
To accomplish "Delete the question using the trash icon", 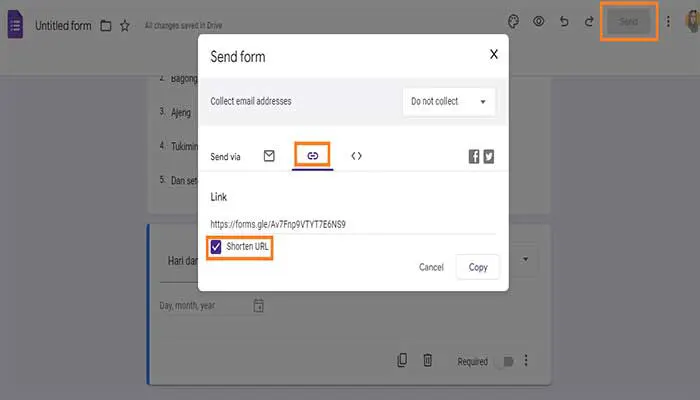I will pyautogui.click(x=428, y=361).
